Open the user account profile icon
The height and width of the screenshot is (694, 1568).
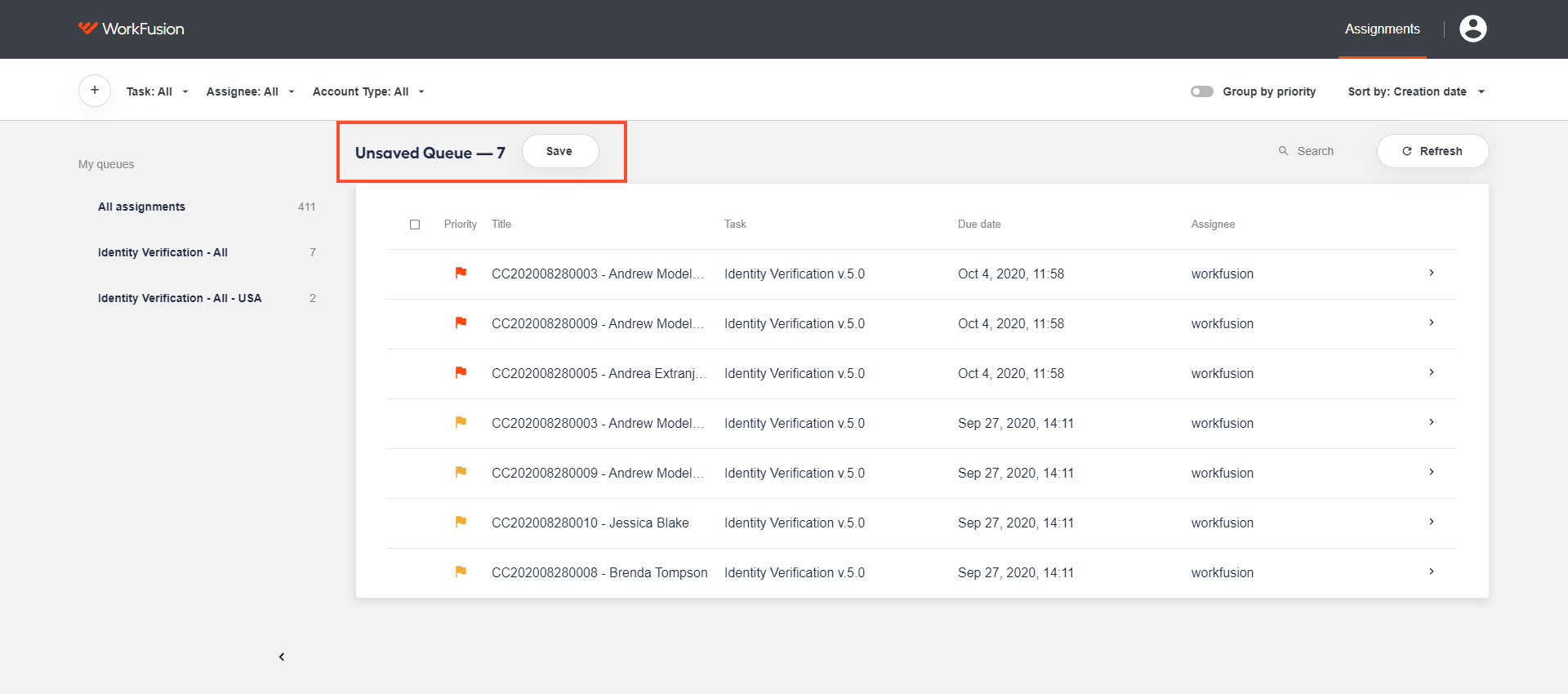[1472, 29]
